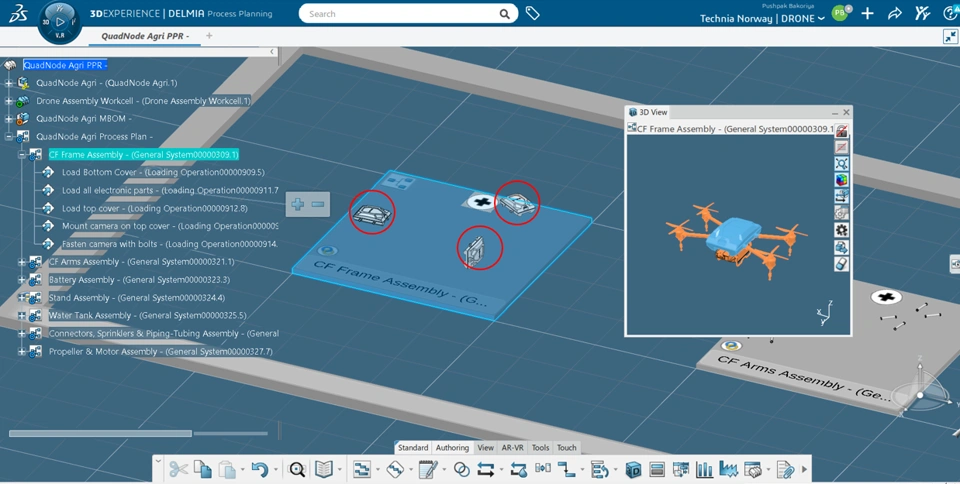
Task: Collapse the CF Frame Assembly tree node
Action: click(x=21, y=155)
